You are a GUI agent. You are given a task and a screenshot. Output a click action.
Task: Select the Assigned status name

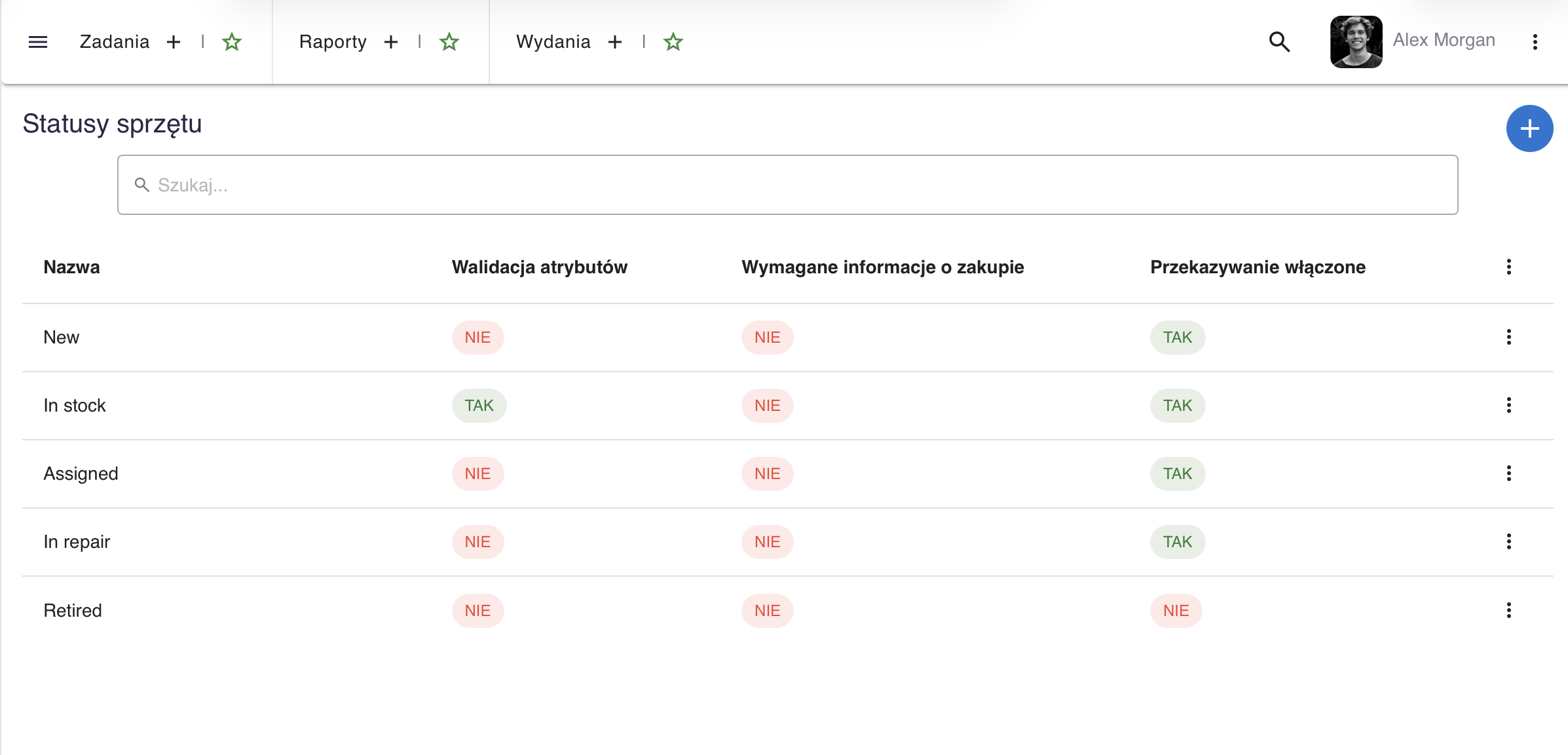pos(81,474)
